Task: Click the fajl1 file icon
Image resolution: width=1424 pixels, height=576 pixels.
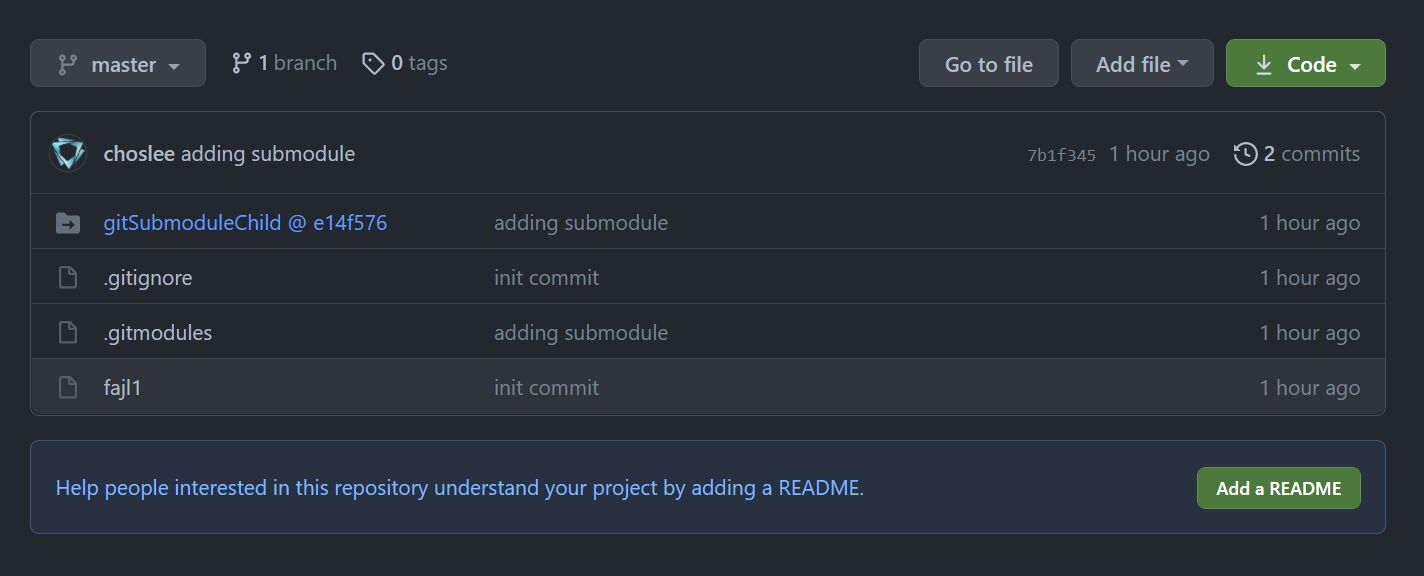Action: tap(68, 388)
